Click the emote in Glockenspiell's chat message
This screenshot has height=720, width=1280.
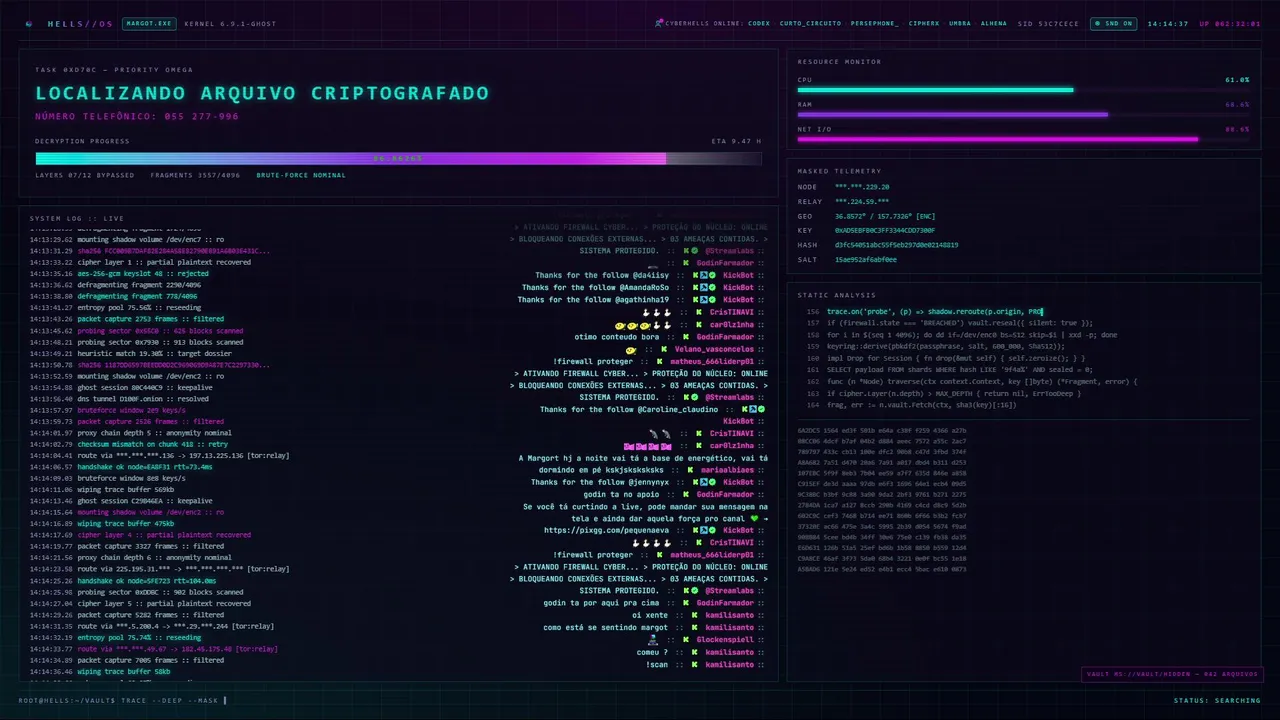coord(652,640)
